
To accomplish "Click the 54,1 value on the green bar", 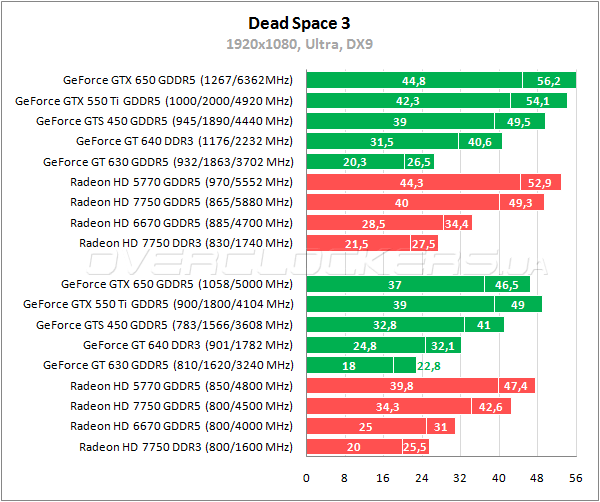I will pyautogui.click(x=538, y=101).
